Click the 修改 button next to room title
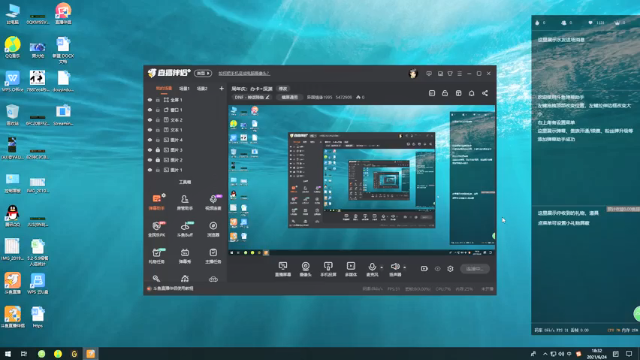Image resolution: width=640 pixels, height=360 pixels. point(283,89)
